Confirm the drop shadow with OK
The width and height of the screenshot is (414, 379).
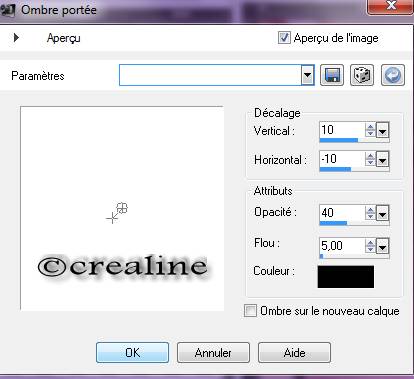click(x=132, y=353)
